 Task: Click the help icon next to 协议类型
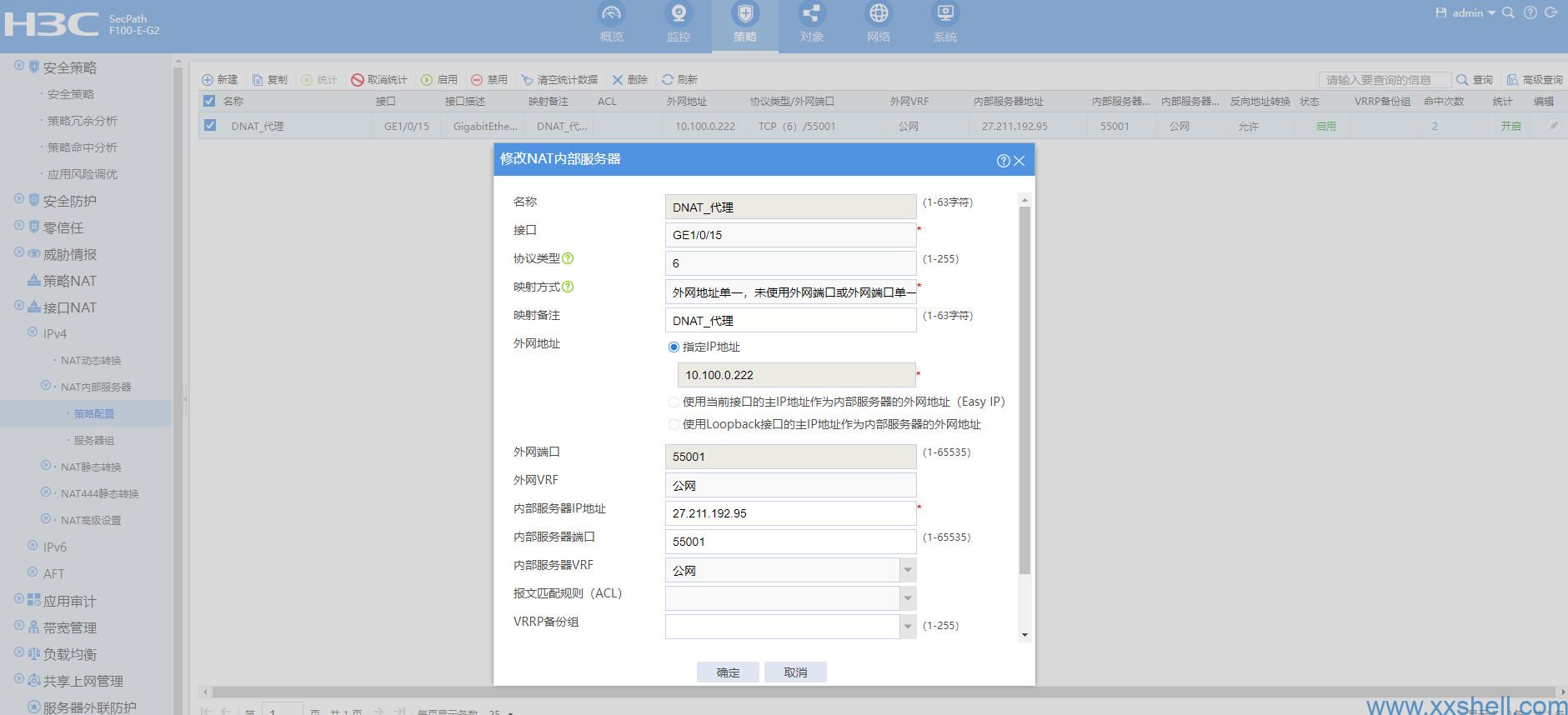[569, 259]
